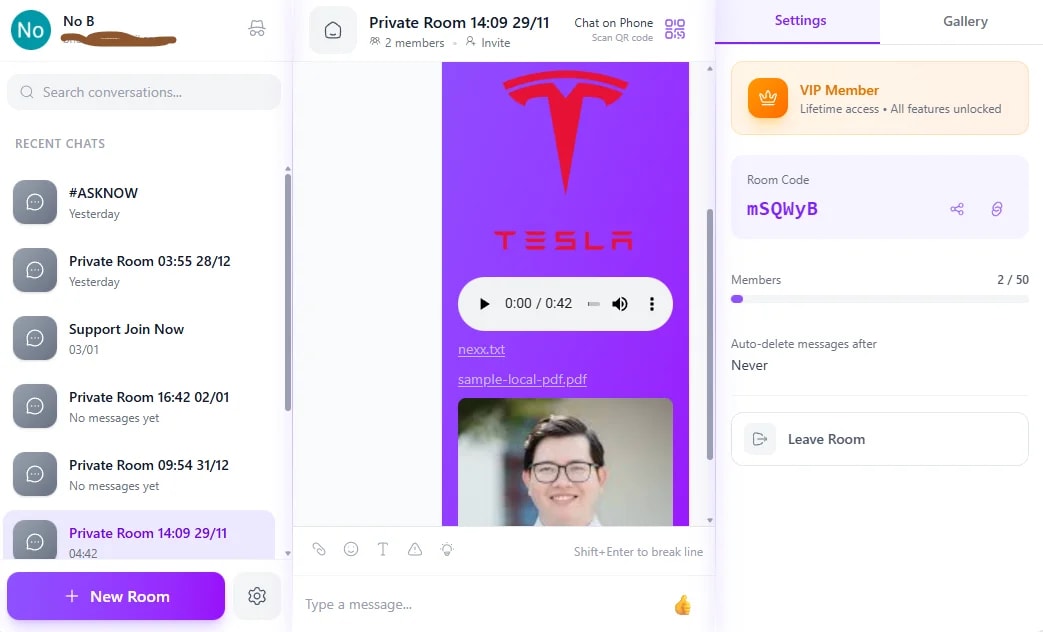Open the QR code to chat on phone
The image size is (1043, 632).
(675, 29)
